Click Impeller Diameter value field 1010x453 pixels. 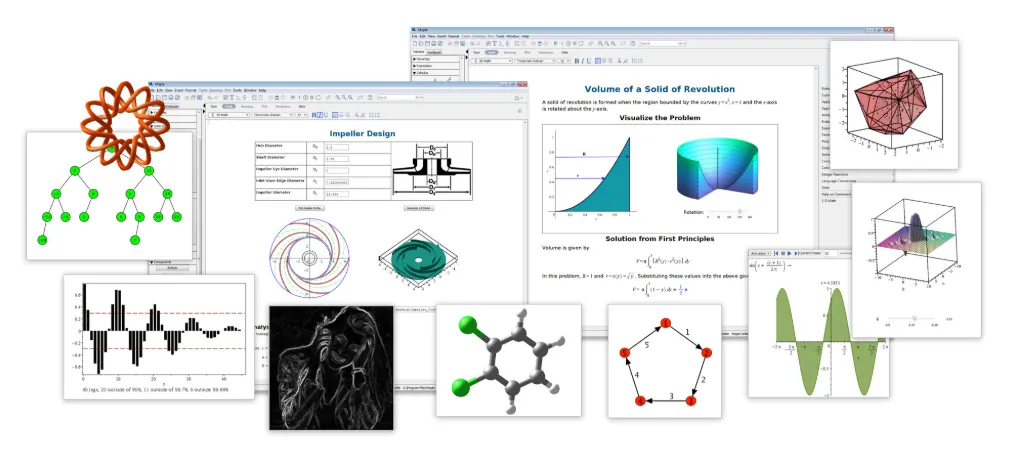click(x=338, y=194)
